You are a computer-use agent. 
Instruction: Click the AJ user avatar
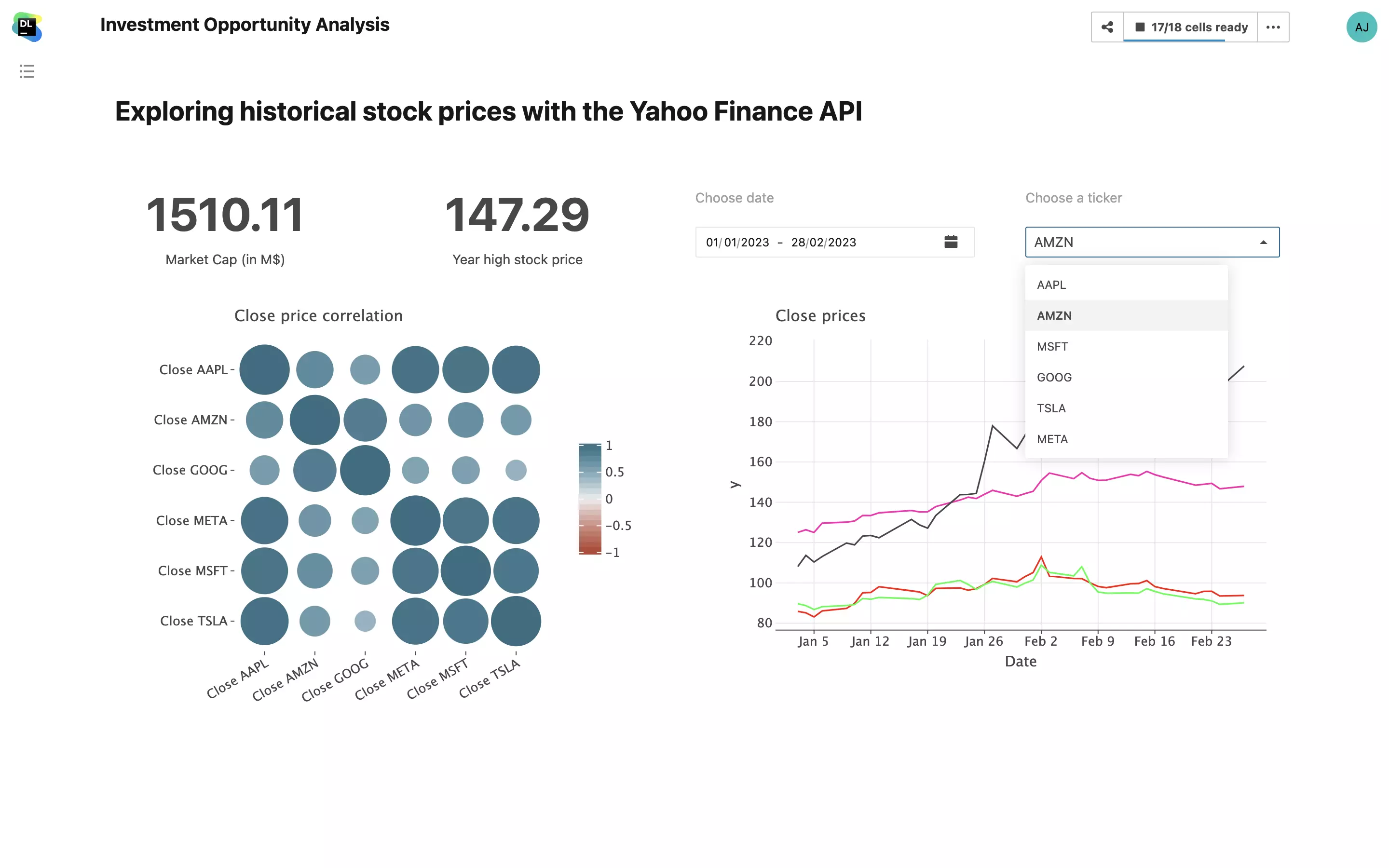(x=1361, y=27)
